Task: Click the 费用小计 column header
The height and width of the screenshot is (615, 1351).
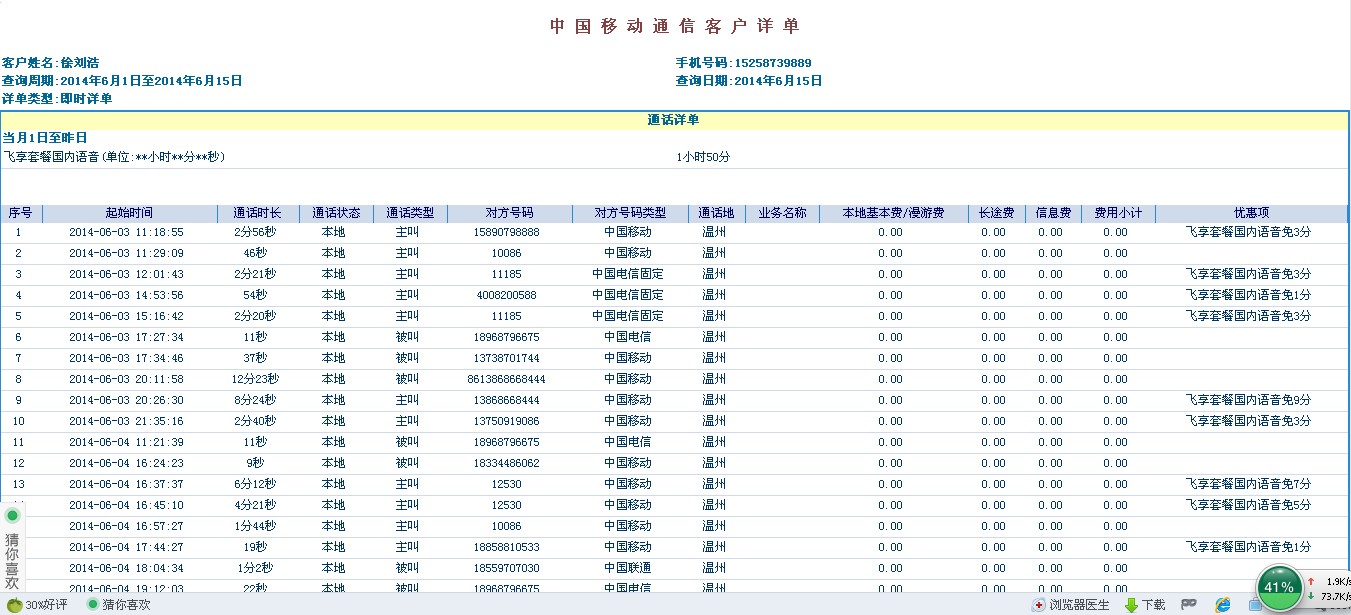Action: (1118, 213)
